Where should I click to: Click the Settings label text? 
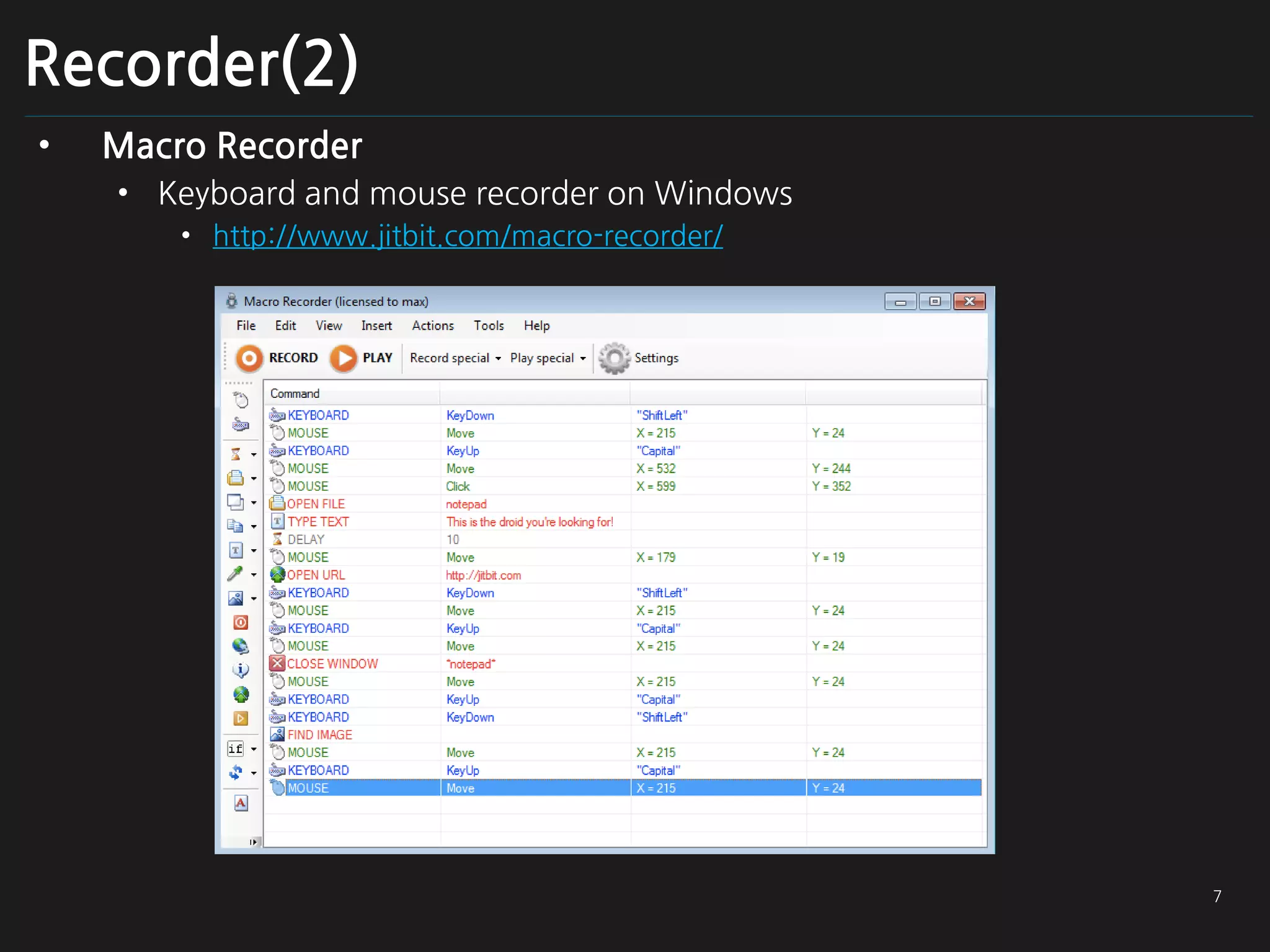click(x=656, y=358)
